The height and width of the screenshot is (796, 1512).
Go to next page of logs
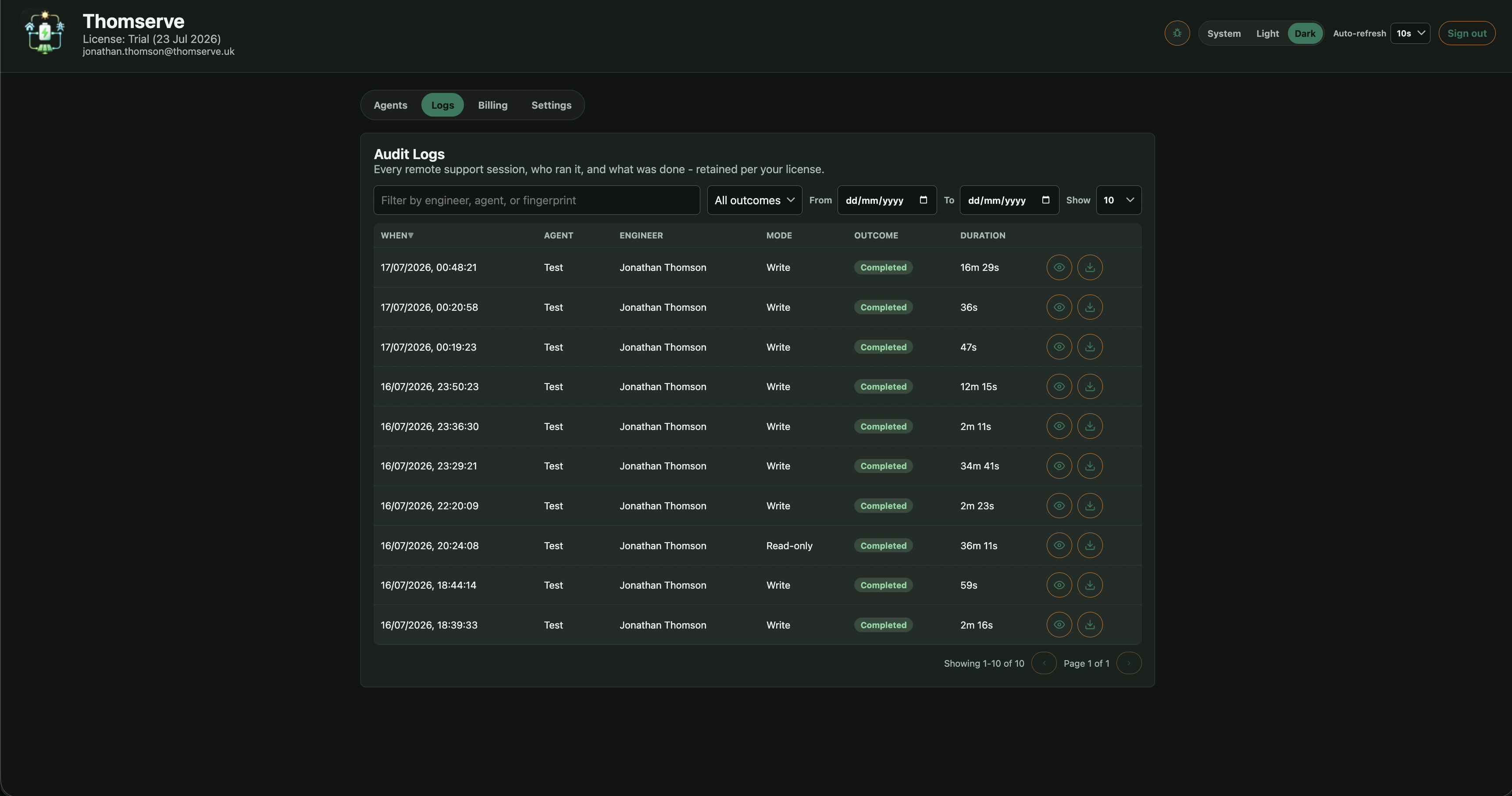coord(1128,664)
